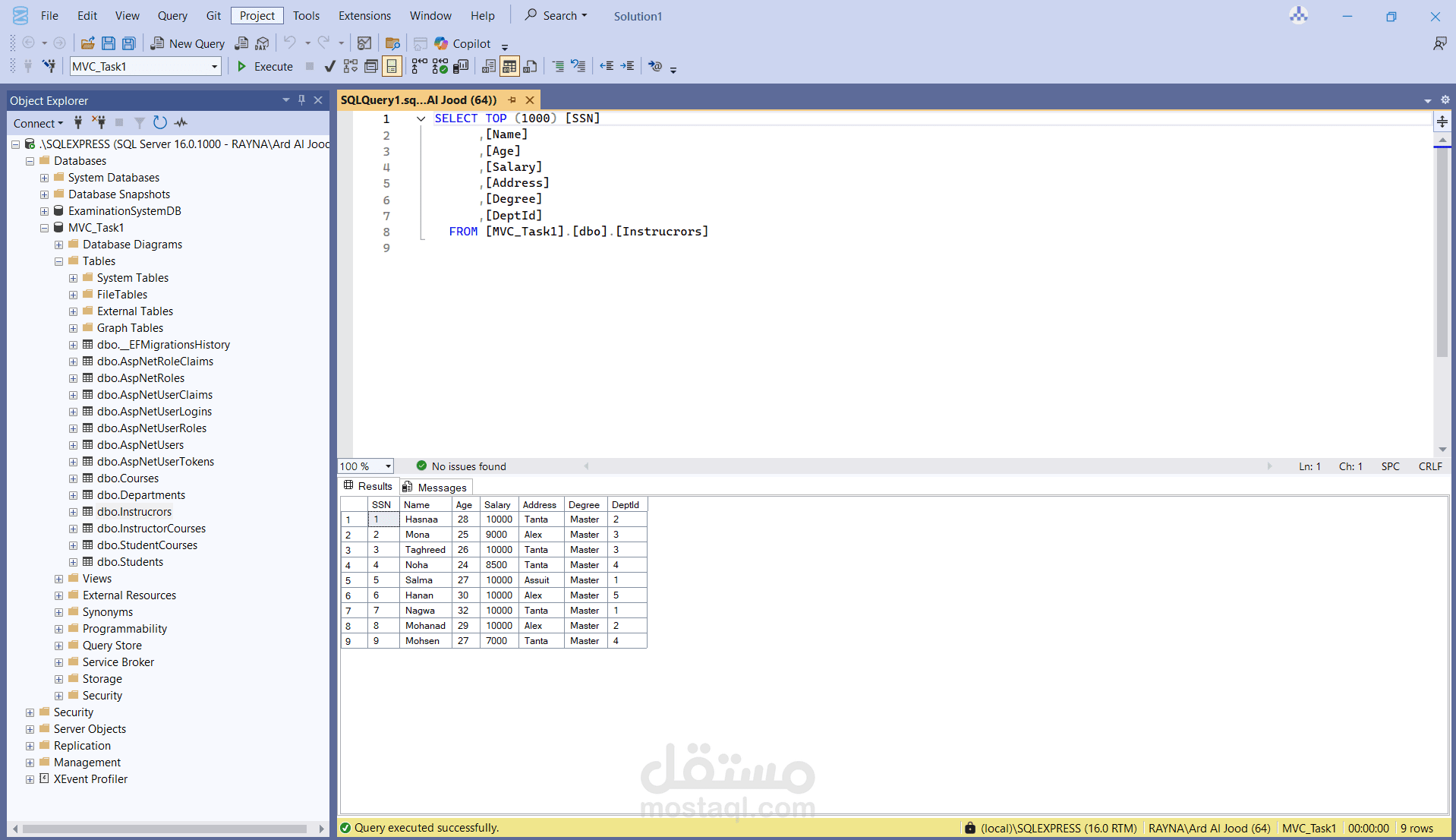
Task: Click the Taghreed name cell
Action: click(x=425, y=550)
